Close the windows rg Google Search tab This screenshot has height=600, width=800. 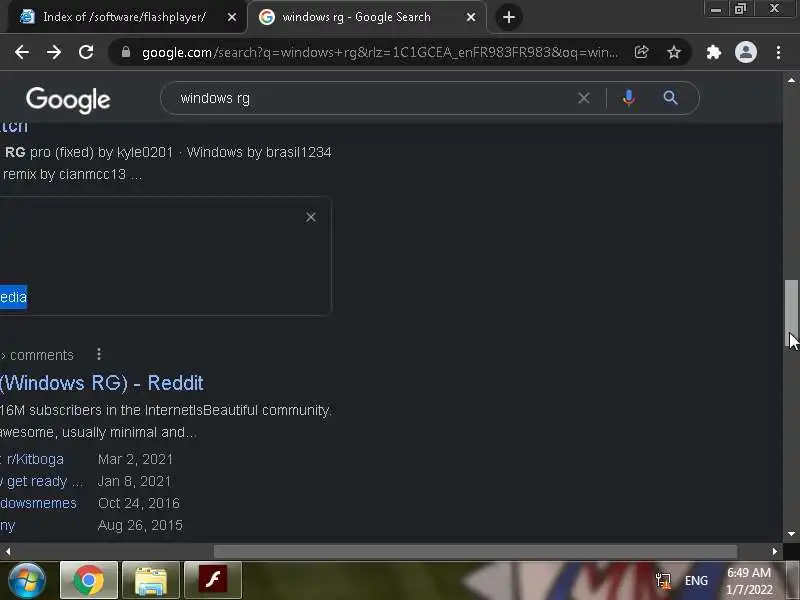(x=471, y=17)
